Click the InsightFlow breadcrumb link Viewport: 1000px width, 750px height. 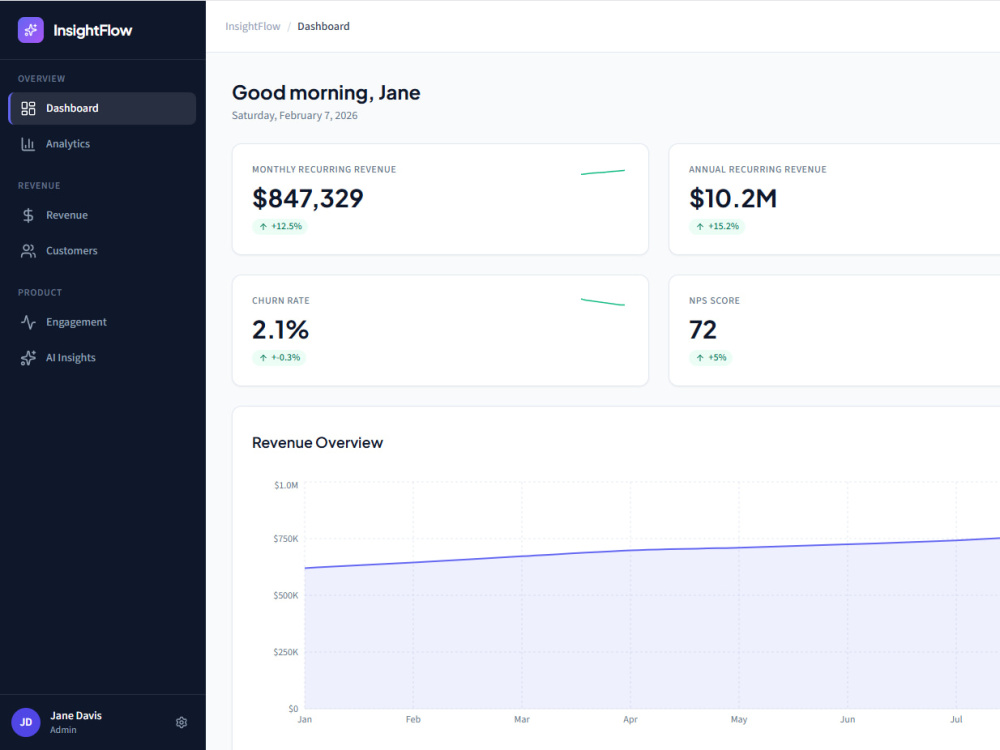coord(253,26)
